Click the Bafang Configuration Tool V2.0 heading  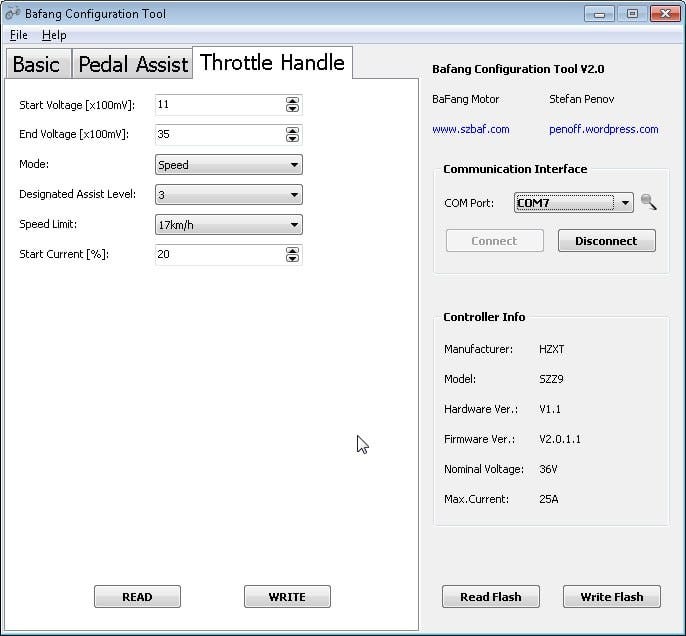[518, 69]
